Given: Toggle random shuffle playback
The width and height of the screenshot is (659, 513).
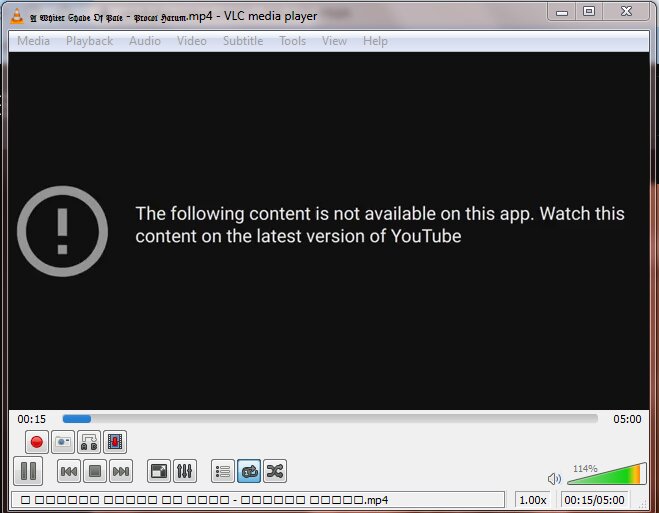Looking at the screenshot, I should [x=275, y=471].
